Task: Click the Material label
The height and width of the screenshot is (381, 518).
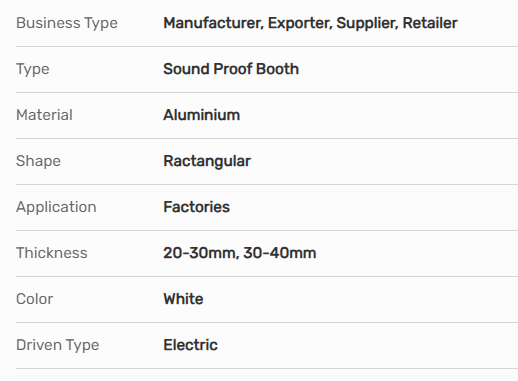Action: point(44,115)
